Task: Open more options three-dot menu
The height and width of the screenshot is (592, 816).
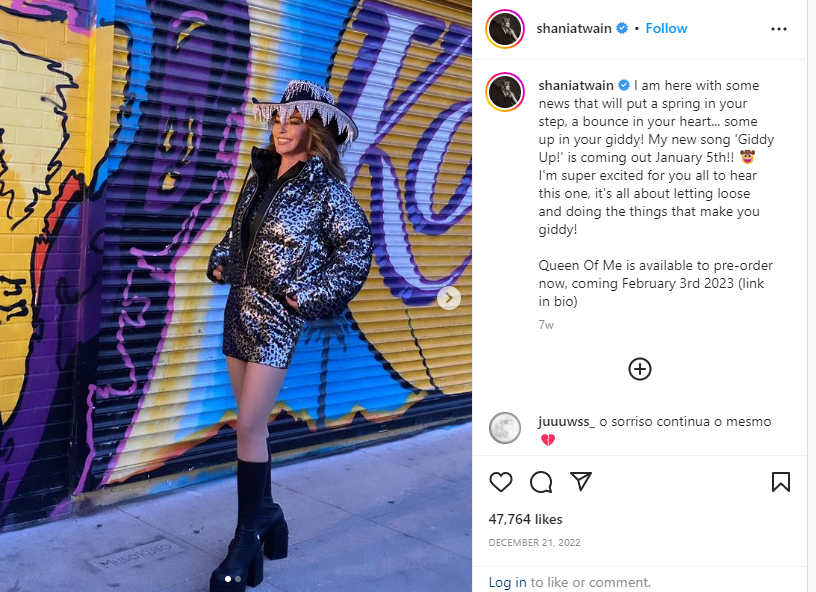Action: point(779,29)
